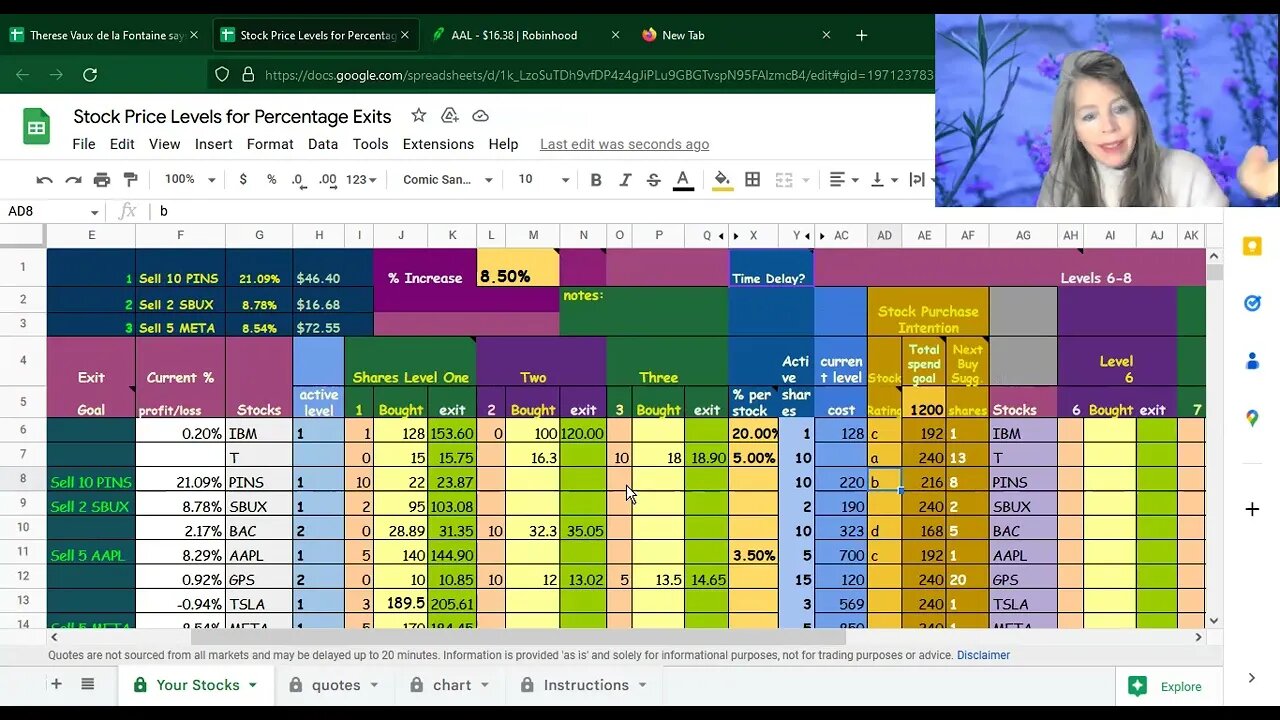This screenshot has width=1280, height=720.
Task: Open the Comic Sans font dropdown
Action: click(447, 180)
